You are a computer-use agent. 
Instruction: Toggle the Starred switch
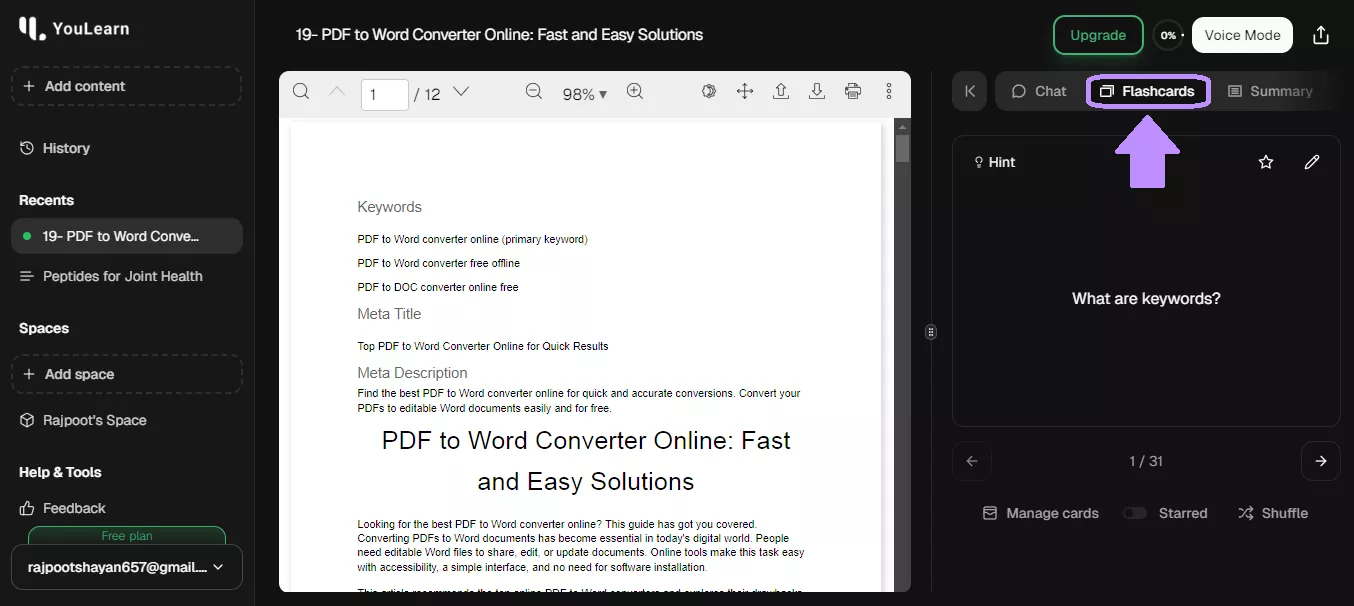click(1134, 513)
